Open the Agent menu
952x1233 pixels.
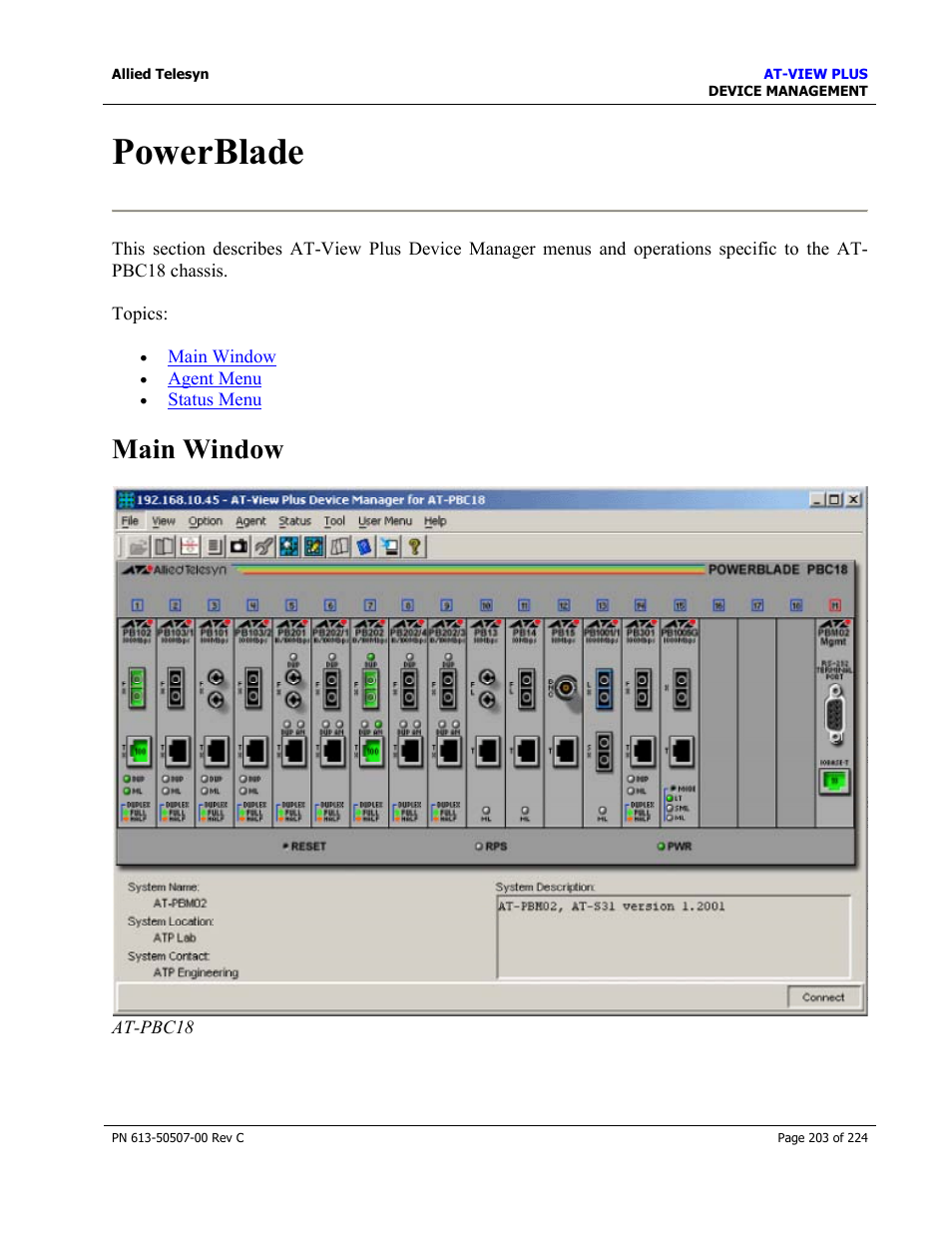coord(250,521)
